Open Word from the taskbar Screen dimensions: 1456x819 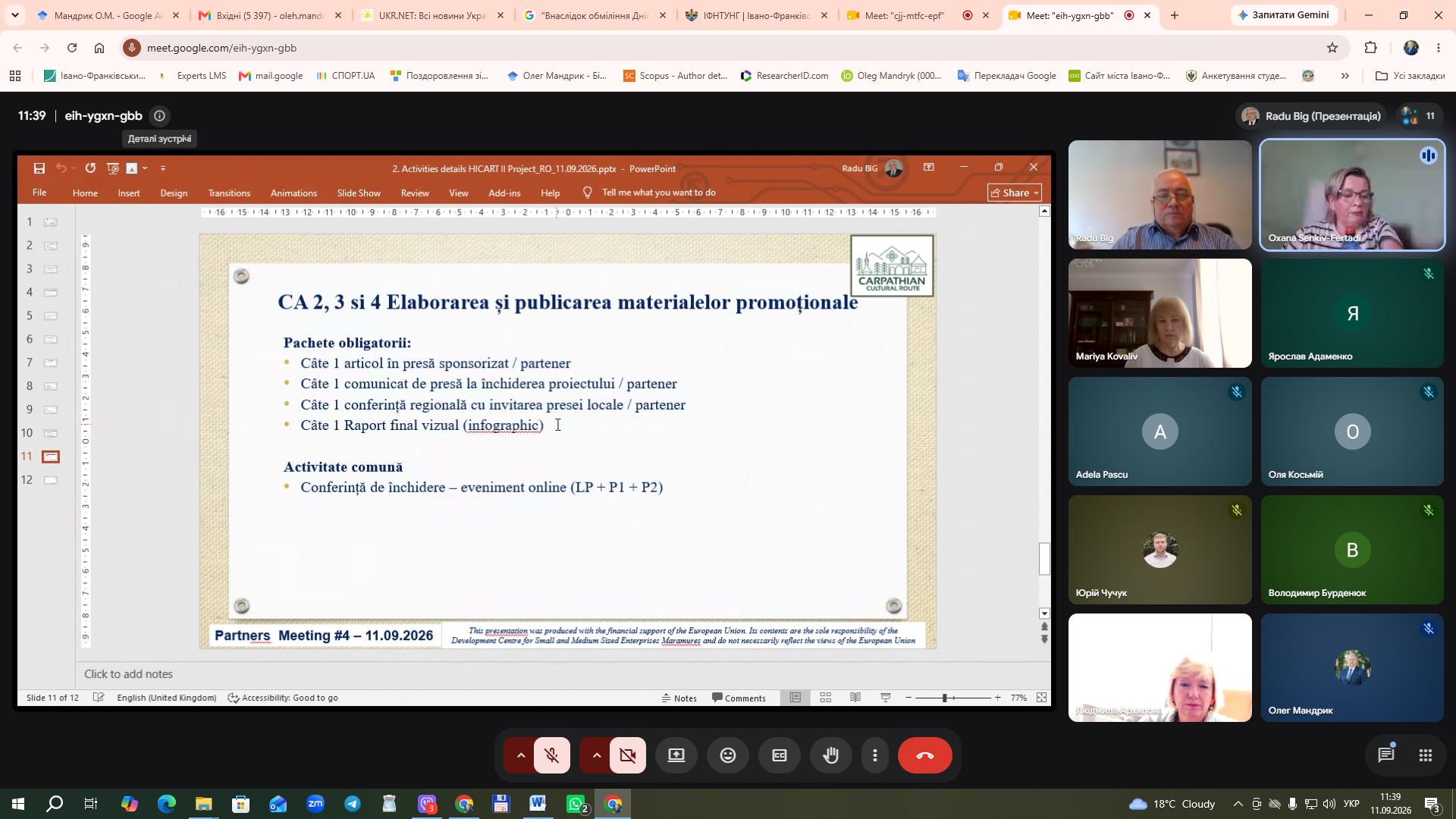tap(538, 804)
